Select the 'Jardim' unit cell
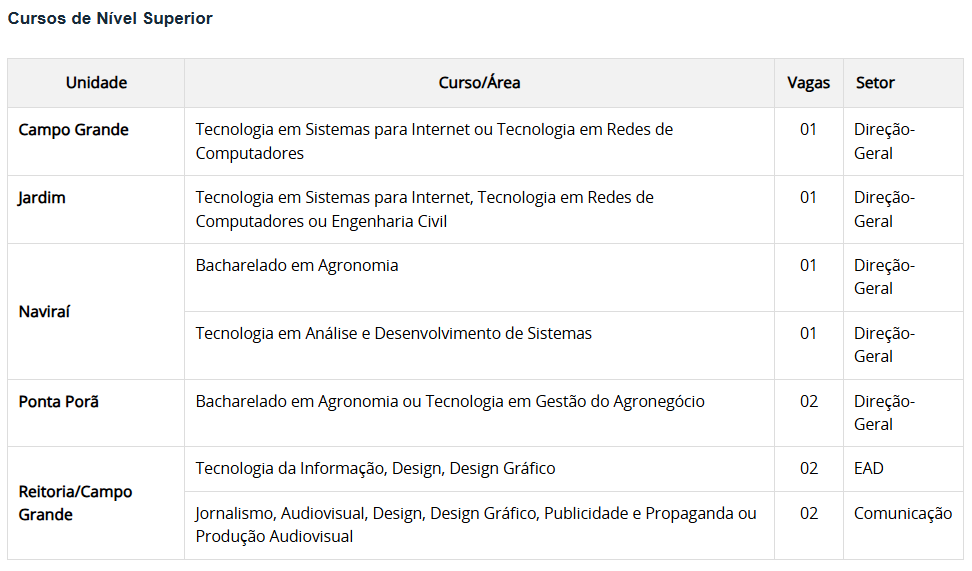This screenshot has width=972, height=571. [42, 198]
